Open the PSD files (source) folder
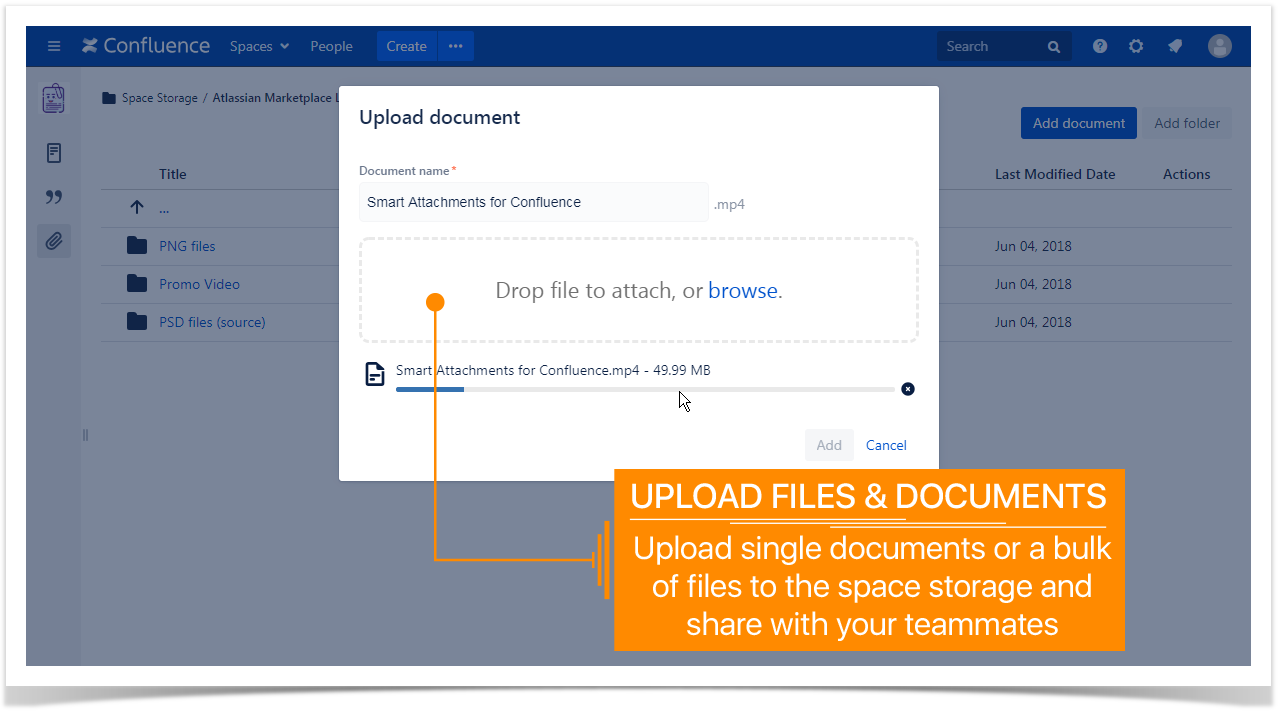 pos(212,322)
